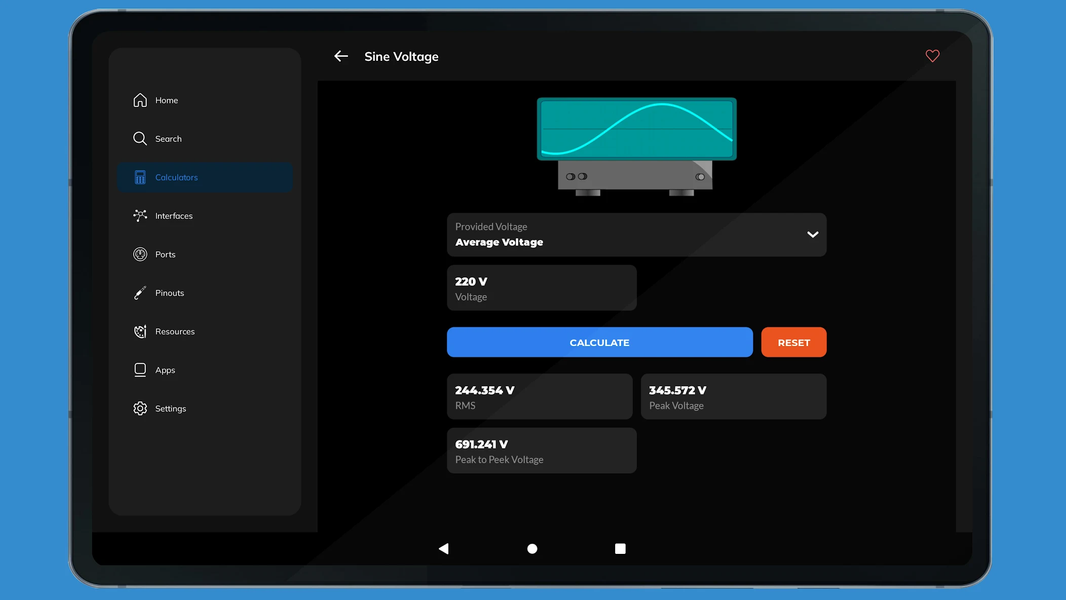
Task: Open Interfaces using its node icon
Action: click(x=140, y=215)
